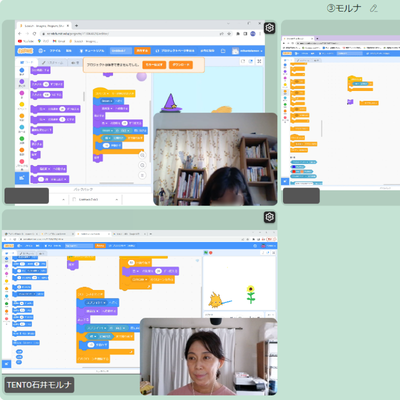Select orange Control category in top-left Scratch
This screenshot has height=400, width=400.
click(22, 117)
